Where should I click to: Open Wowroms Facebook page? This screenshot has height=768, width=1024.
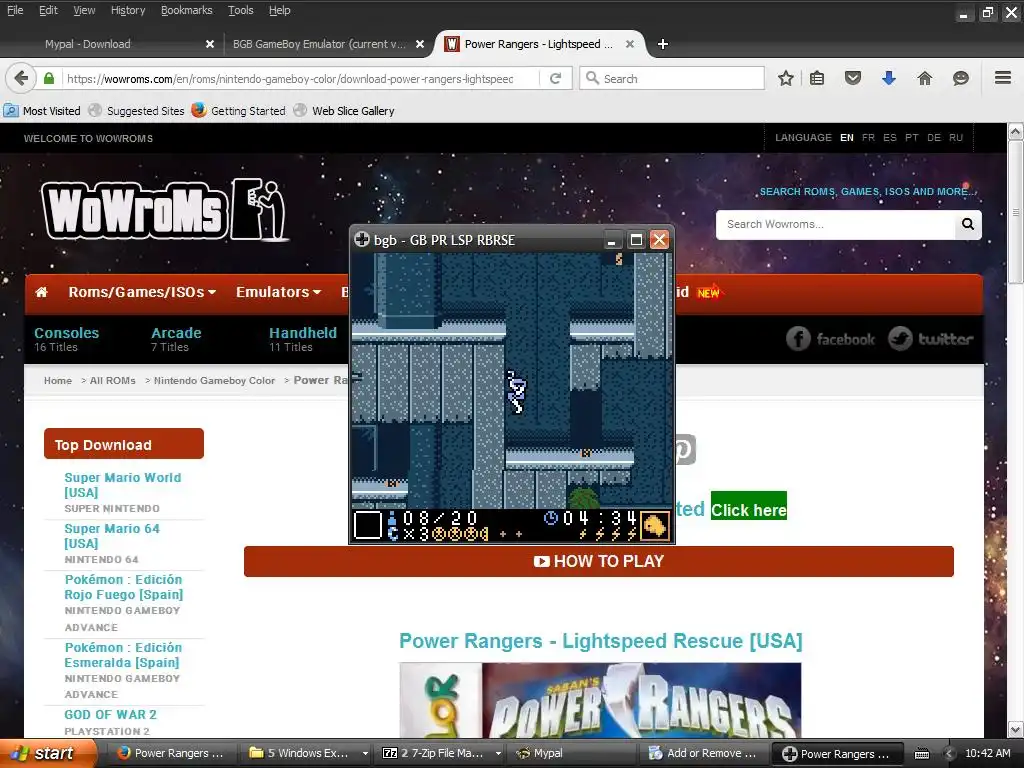tap(829, 339)
